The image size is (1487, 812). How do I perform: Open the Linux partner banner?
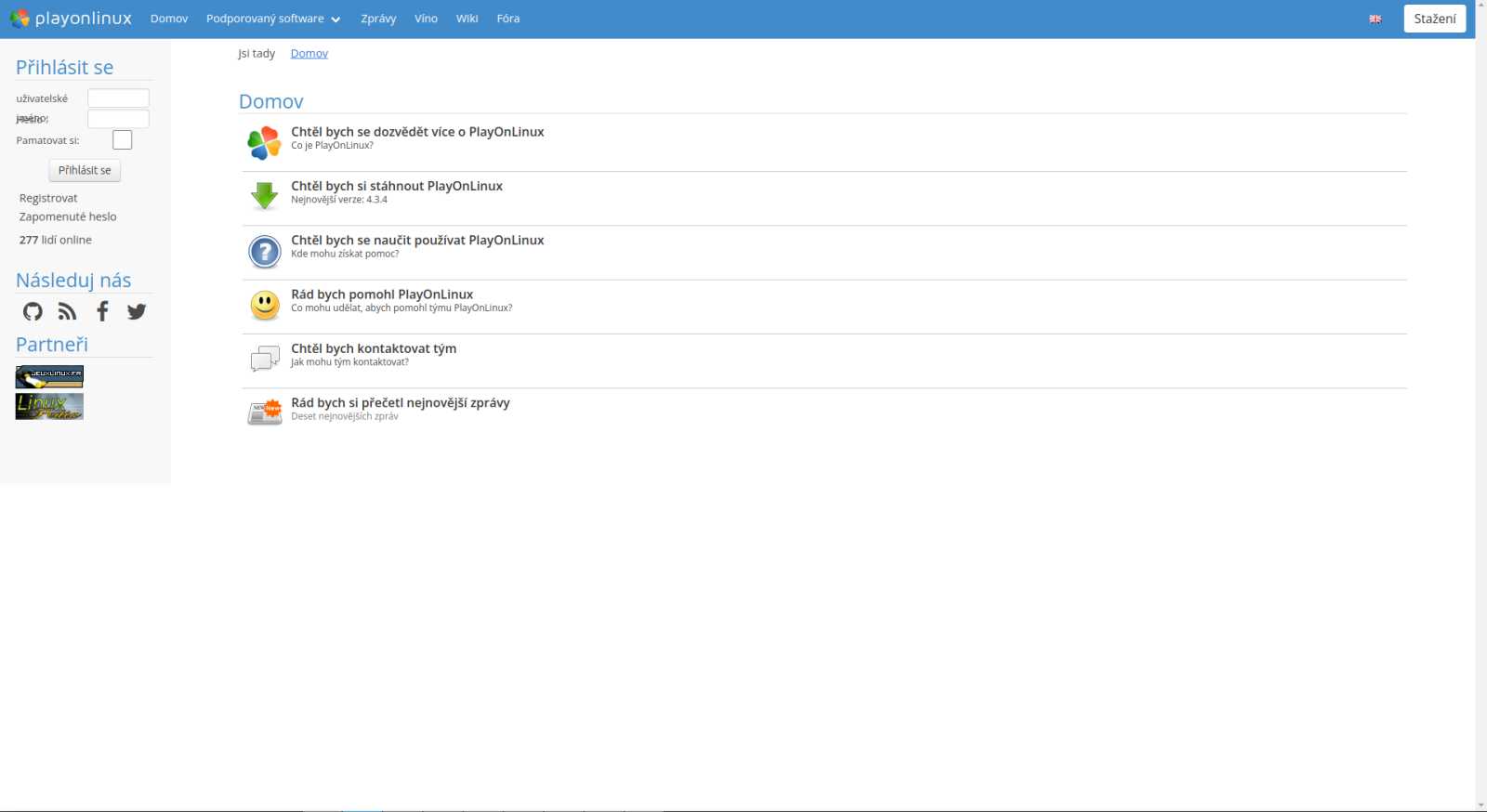[49, 406]
